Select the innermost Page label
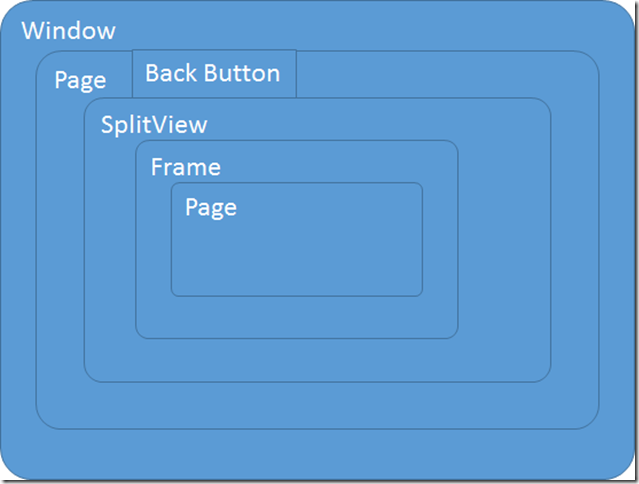Screen dimensions: 639x484 [x=211, y=208]
